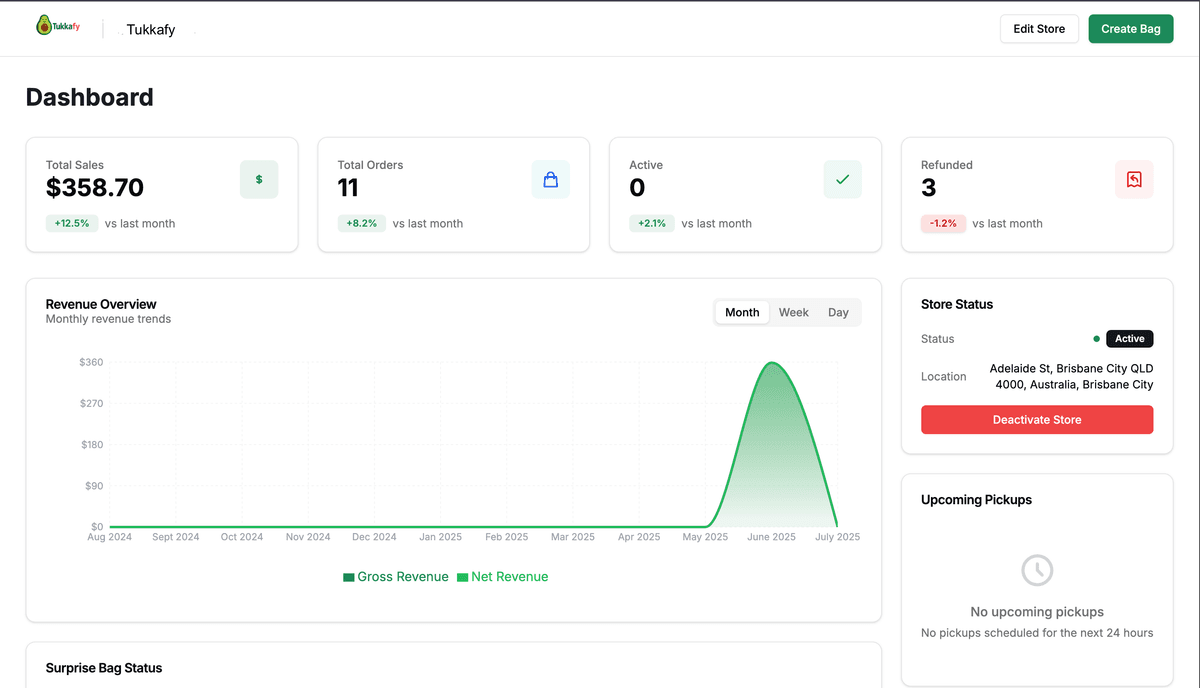Click the bag icon on Total Orders card
The image size is (1200, 688).
(x=551, y=179)
